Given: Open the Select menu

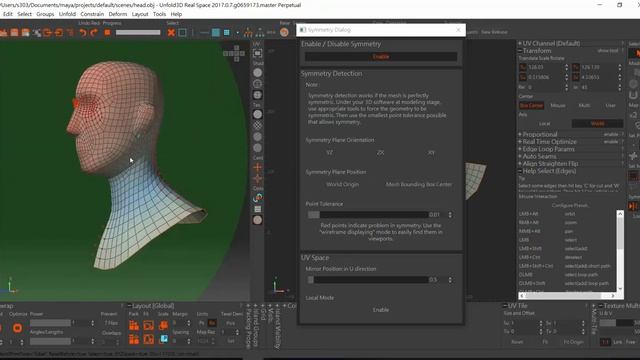Looking at the screenshot, I should click(24, 14).
